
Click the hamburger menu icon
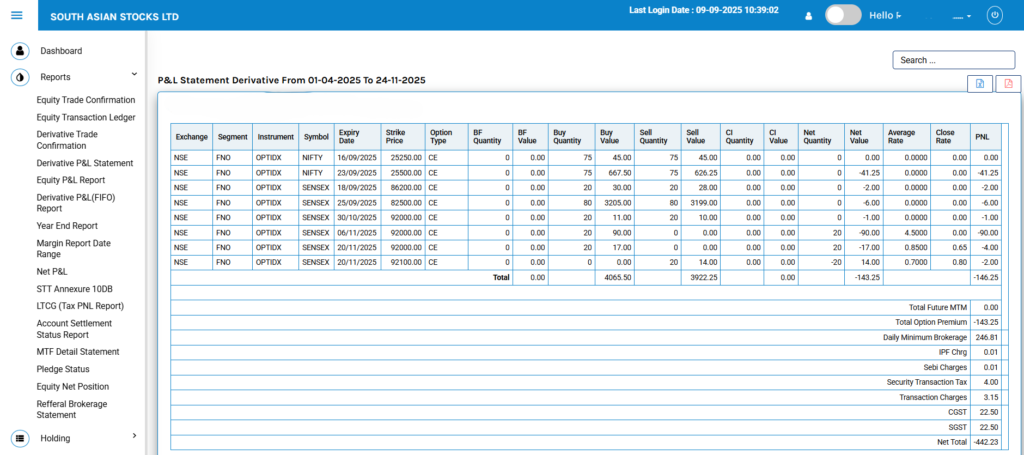[x=16, y=15]
